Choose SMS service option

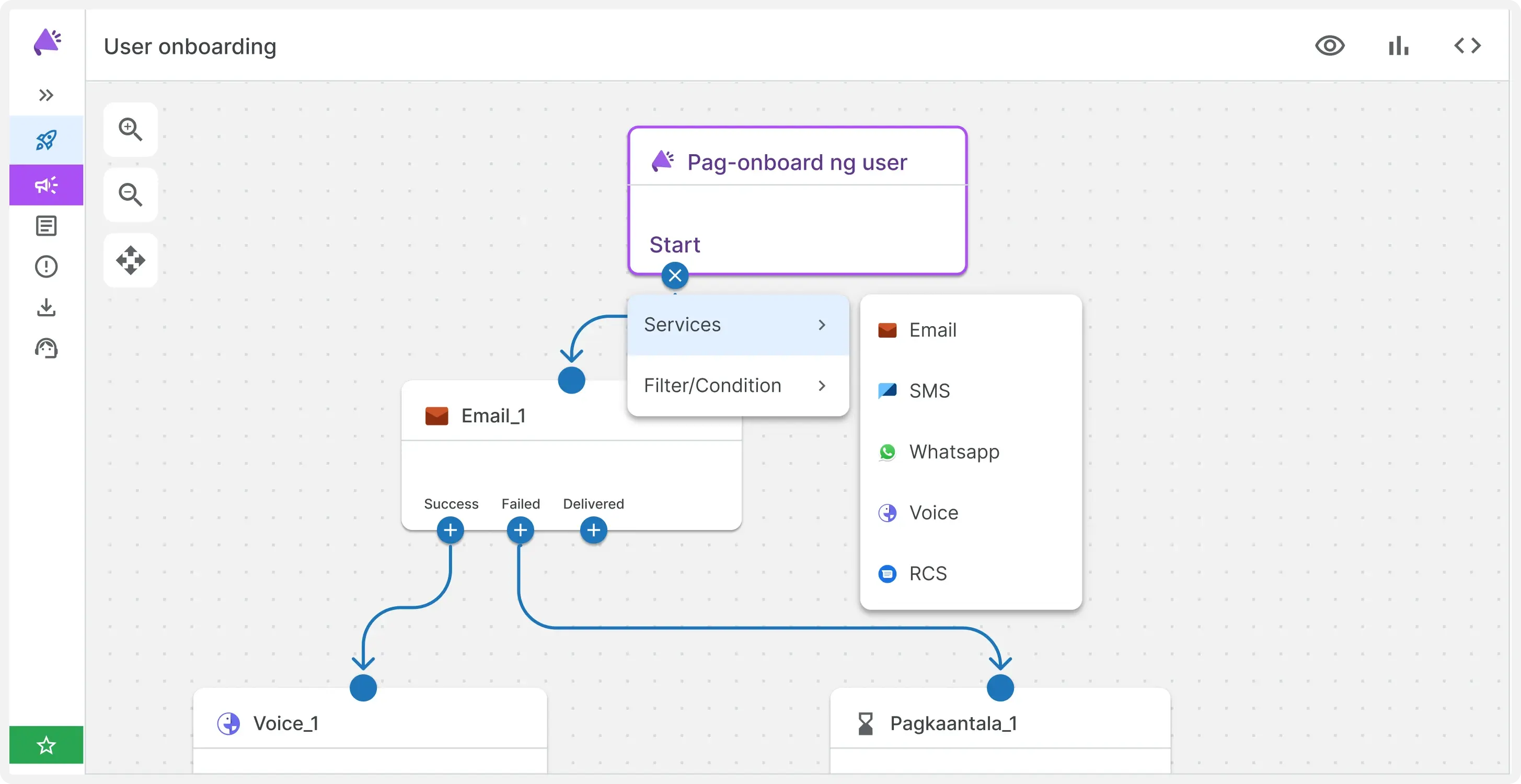point(929,391)
